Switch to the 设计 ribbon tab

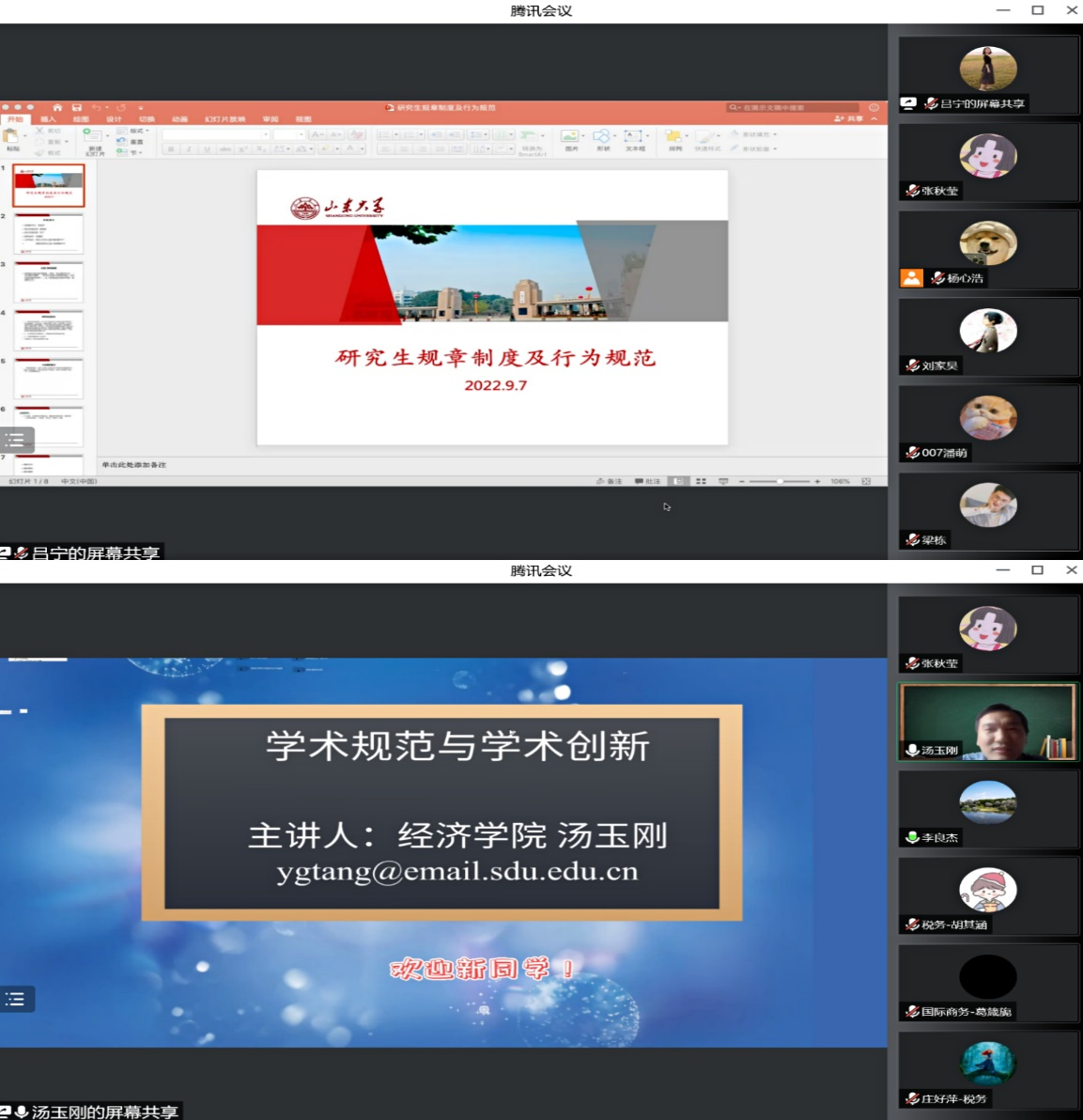coord(114,119)
